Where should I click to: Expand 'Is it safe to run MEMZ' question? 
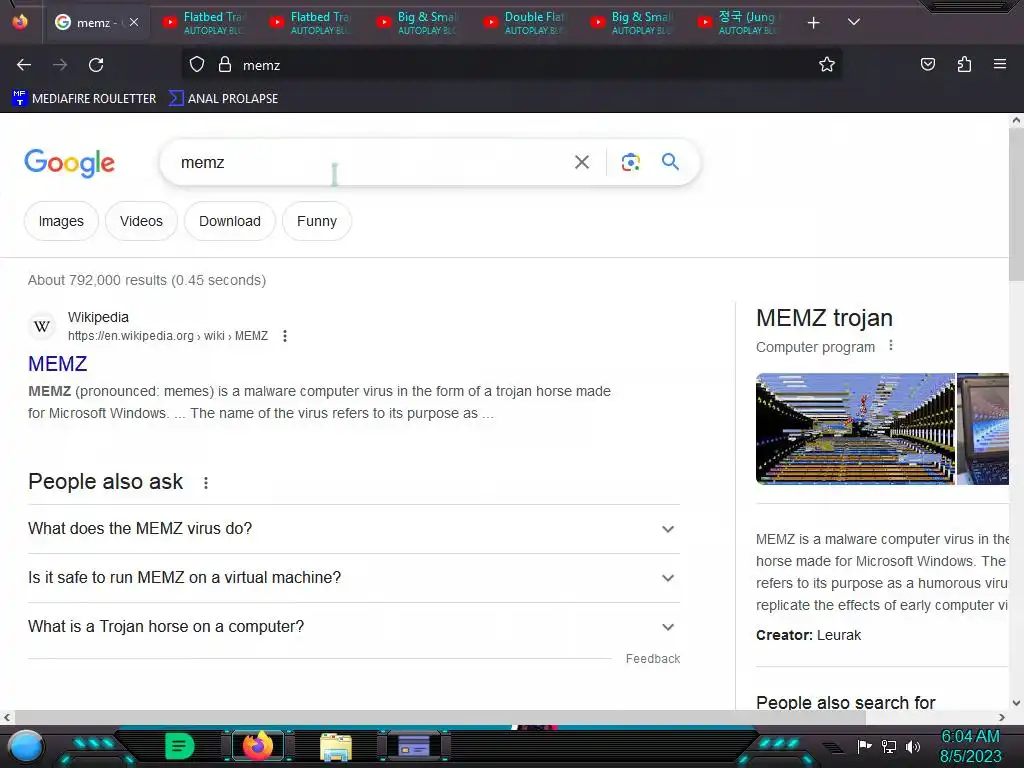[354, 578]
